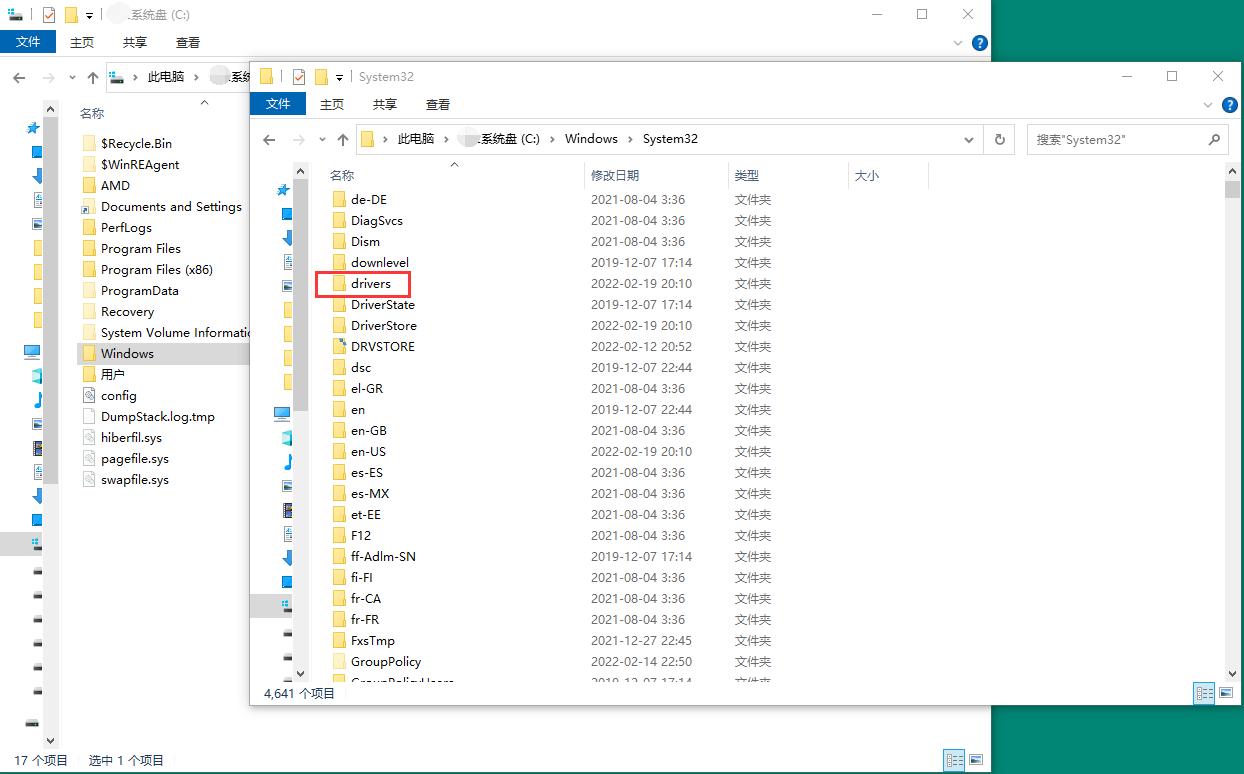Switch to the 查看 tab in System32 window
This screenshot has width=1244, height=774.
437,103
